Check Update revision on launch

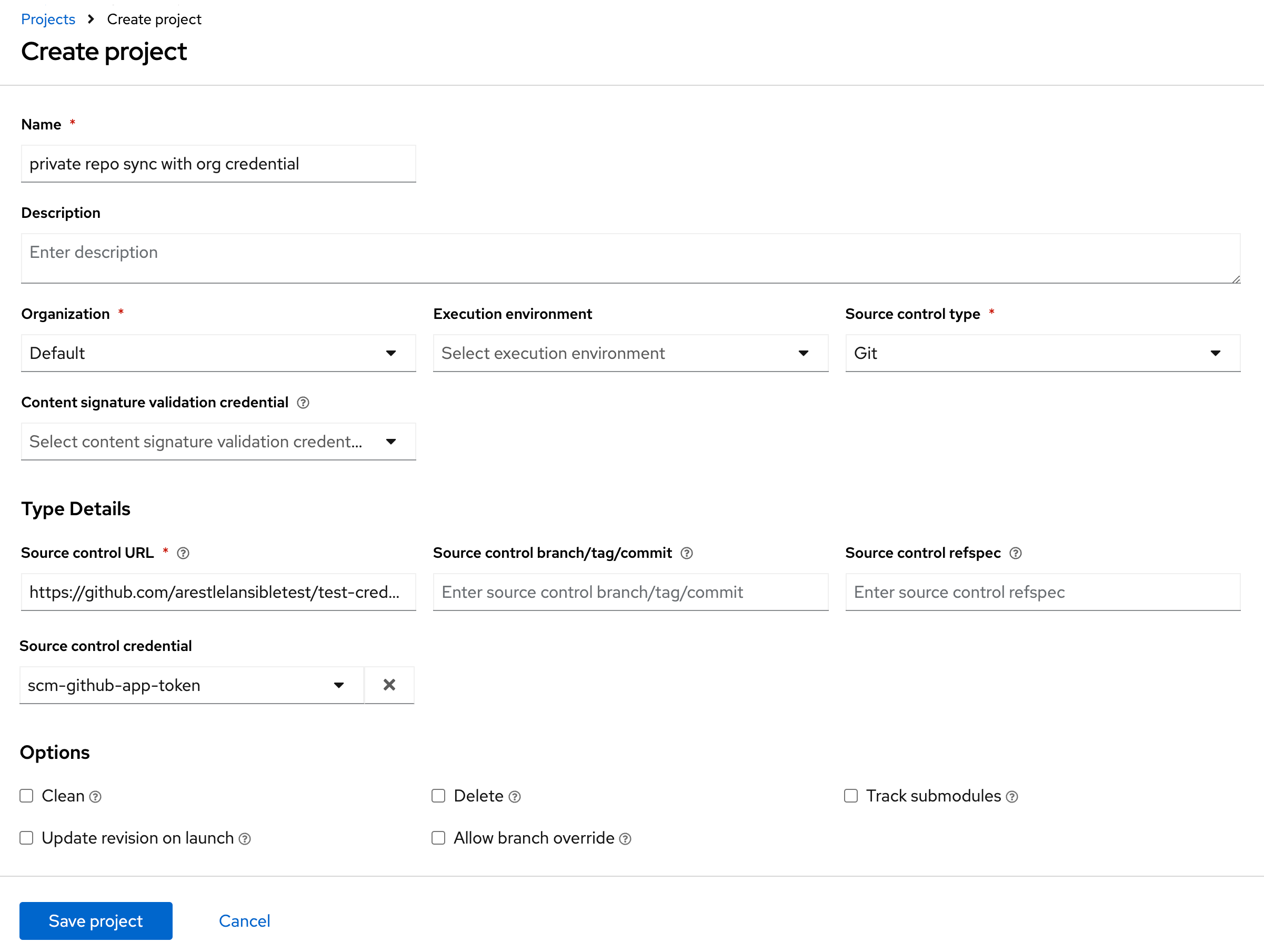(26, 838)
